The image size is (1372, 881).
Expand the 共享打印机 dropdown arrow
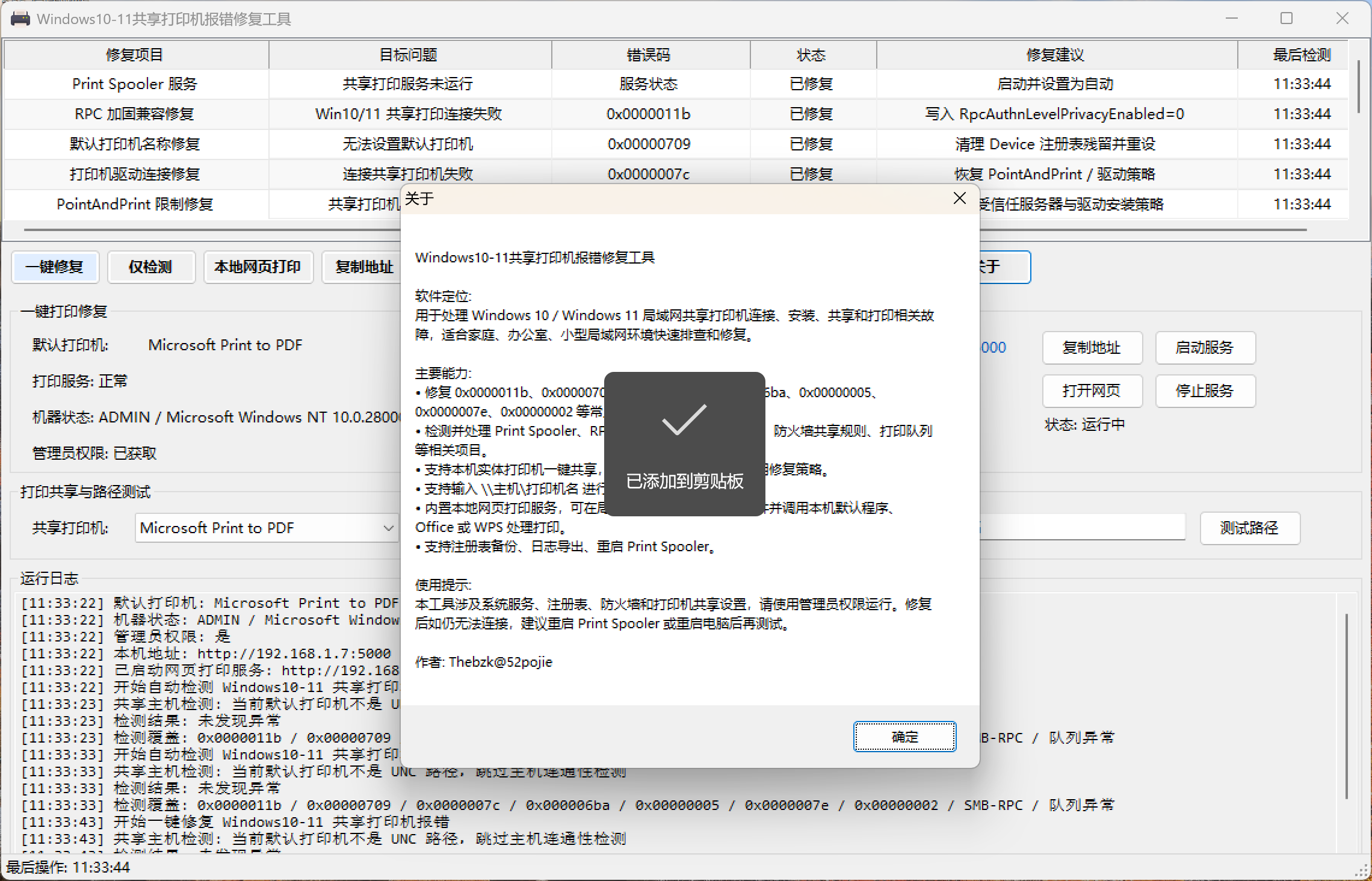click(x=389, y=528)
